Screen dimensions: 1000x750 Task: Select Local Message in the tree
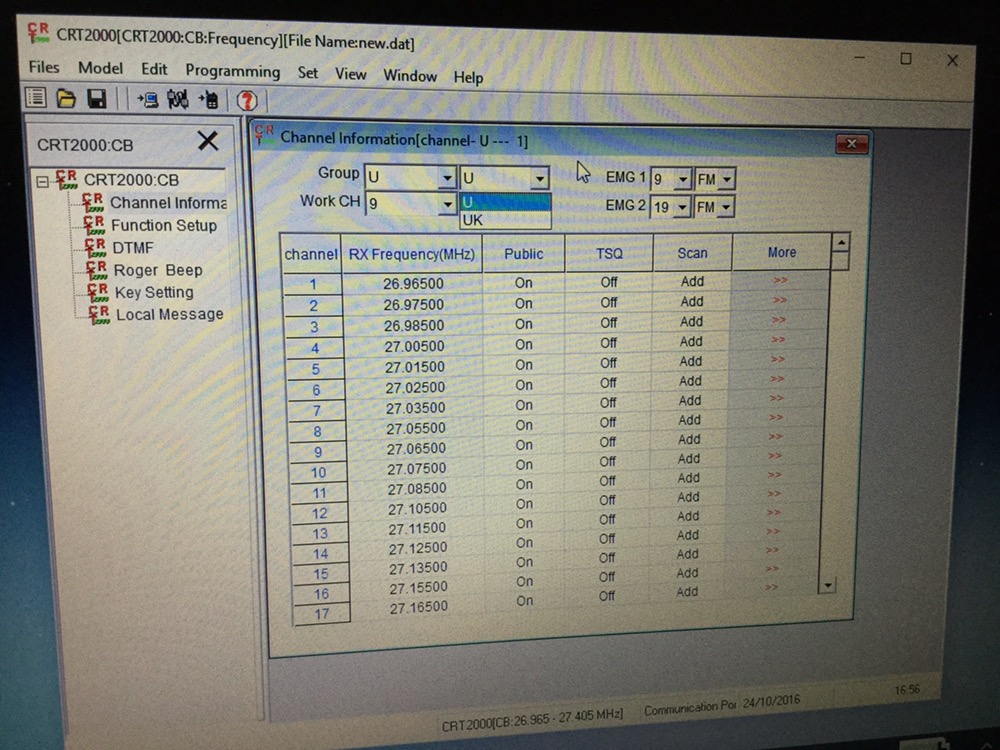pyautogui.click(x=170, y=314)
